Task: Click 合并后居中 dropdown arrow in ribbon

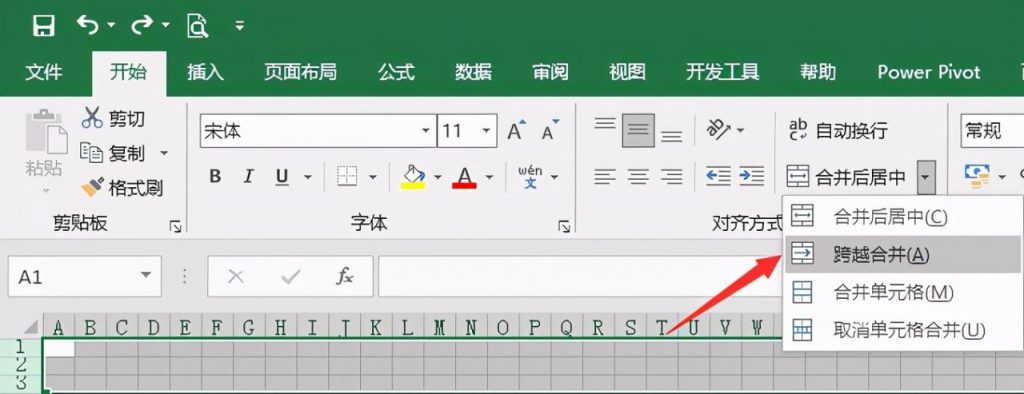Action: pos(927,177)
